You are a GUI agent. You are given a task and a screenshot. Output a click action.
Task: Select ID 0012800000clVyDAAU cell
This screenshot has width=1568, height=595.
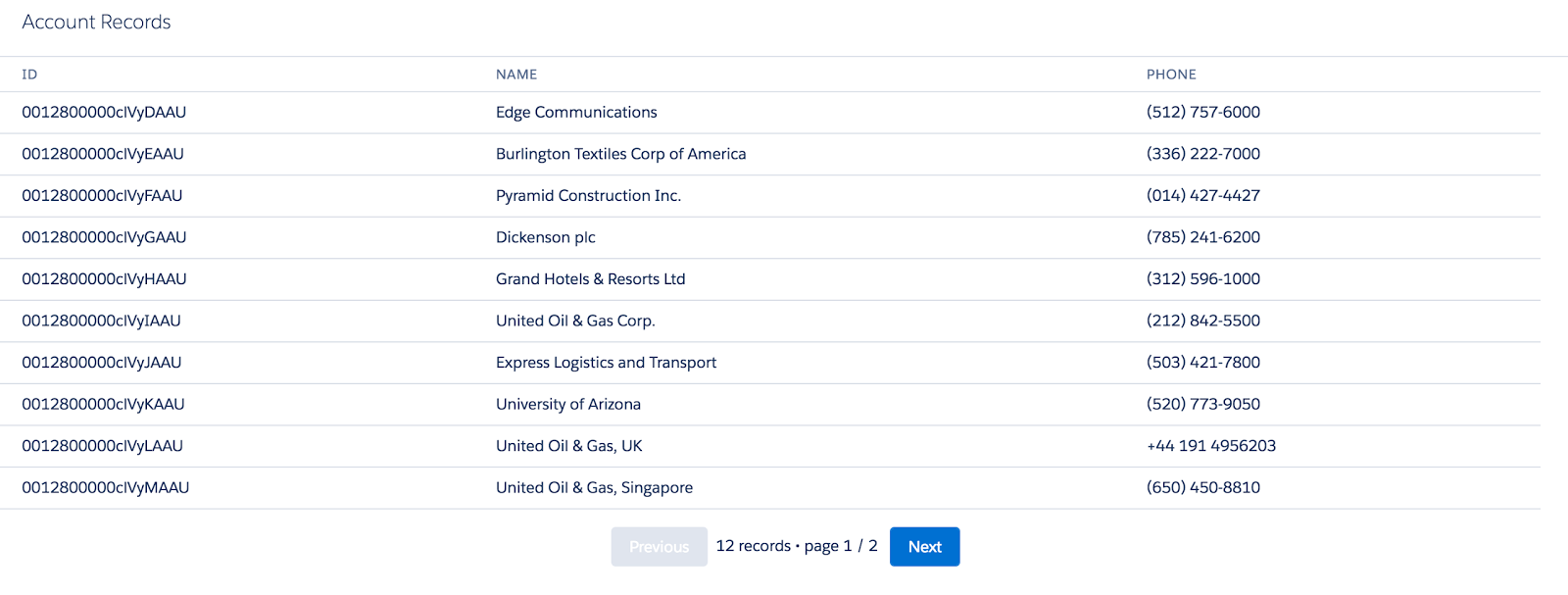point(104,113)
